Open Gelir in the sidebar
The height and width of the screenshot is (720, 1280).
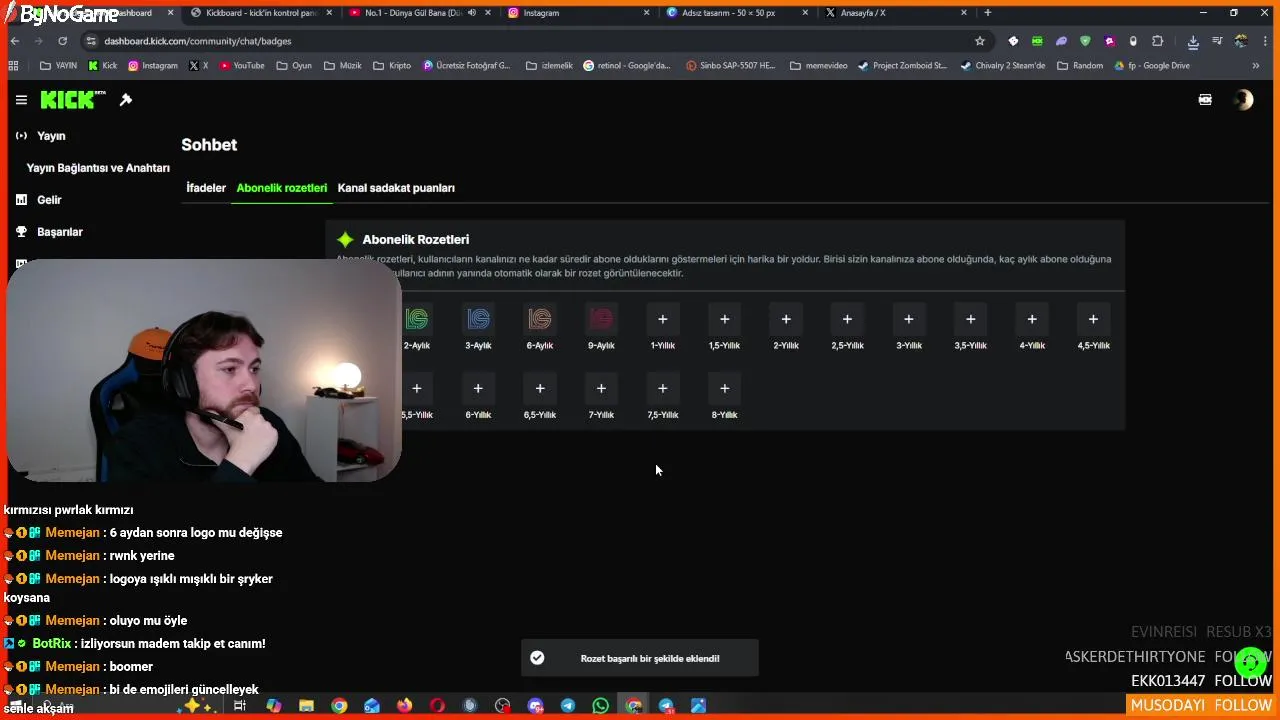pos(49,200)
